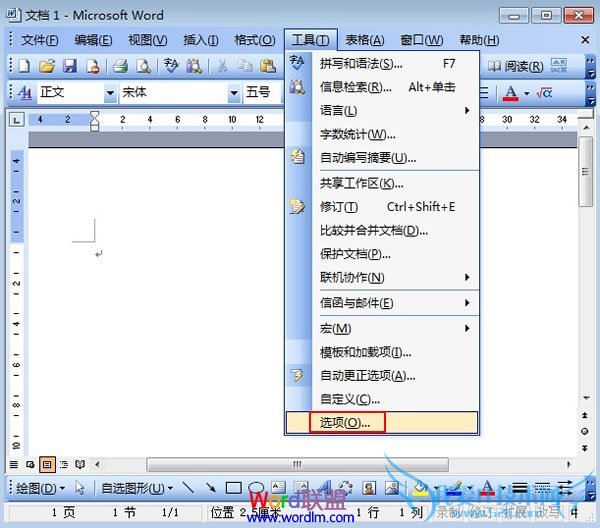Open the 正文 style dropdown arrow
The height and width of the screenshot is (528, 600).
tap(110, 93)
